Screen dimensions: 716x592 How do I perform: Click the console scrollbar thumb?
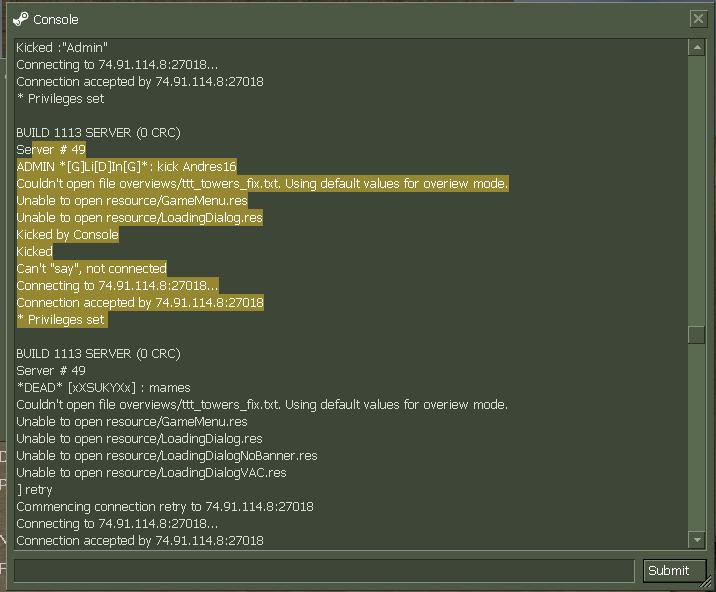coord(697,334)
